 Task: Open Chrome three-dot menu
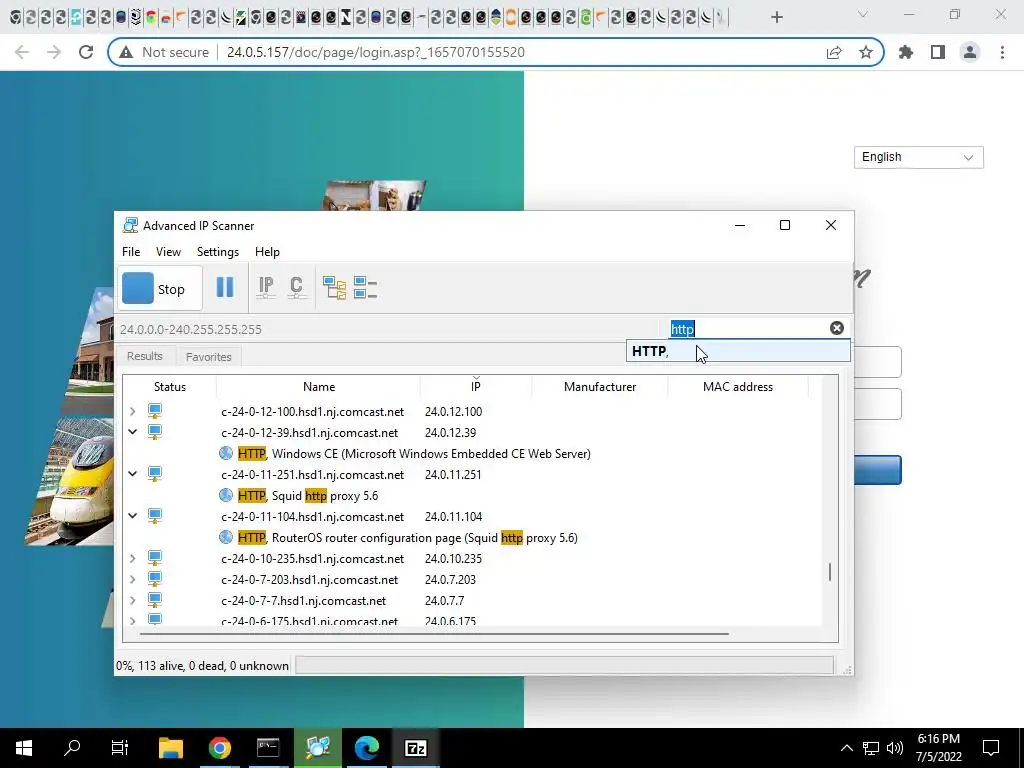pyautogui.click(x=1002, y=52)
